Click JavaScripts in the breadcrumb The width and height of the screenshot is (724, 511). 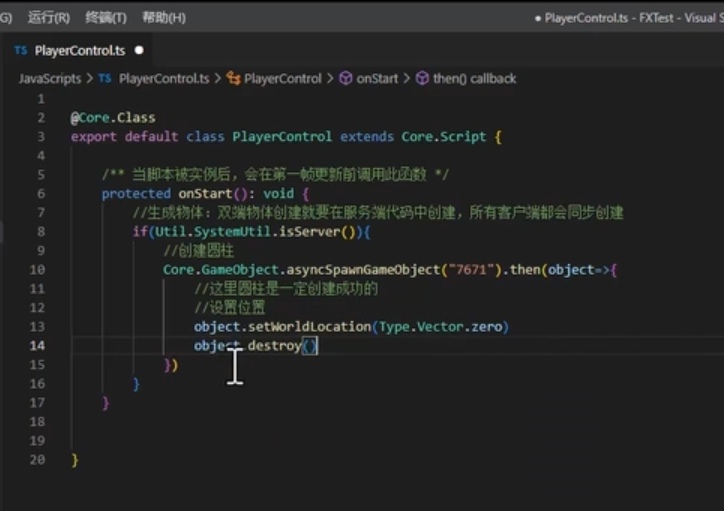(x=50, y=78)
